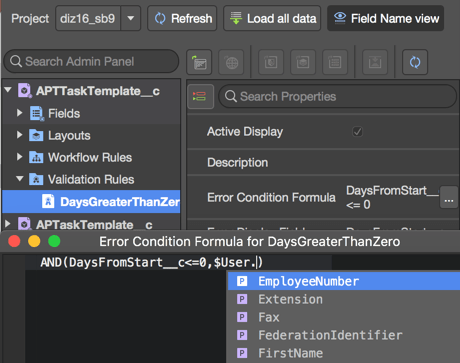The height and width of the screenshot is (363, 460).
Task: Click the P icon next to Extension
Action: click(242, 299)
